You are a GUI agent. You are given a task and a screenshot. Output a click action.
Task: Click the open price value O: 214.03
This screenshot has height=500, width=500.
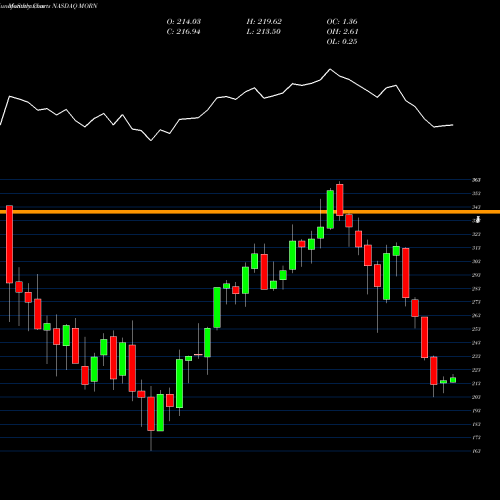tap(184, 22)
